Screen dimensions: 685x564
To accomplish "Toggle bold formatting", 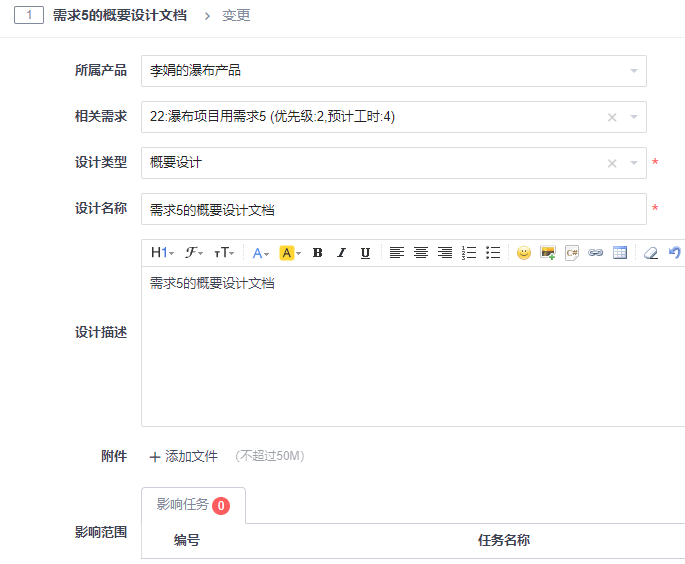I will click(x=318, y=253).
